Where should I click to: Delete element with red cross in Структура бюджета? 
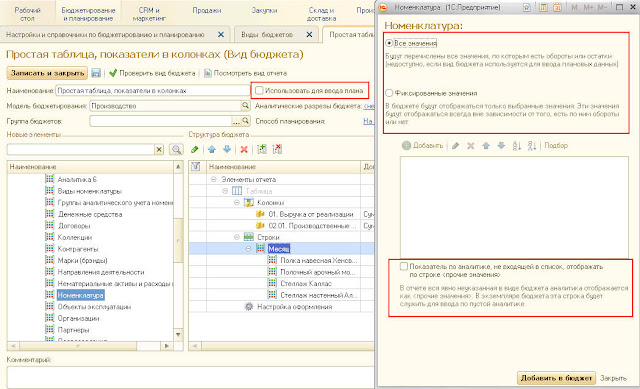[x=244, y=149]
